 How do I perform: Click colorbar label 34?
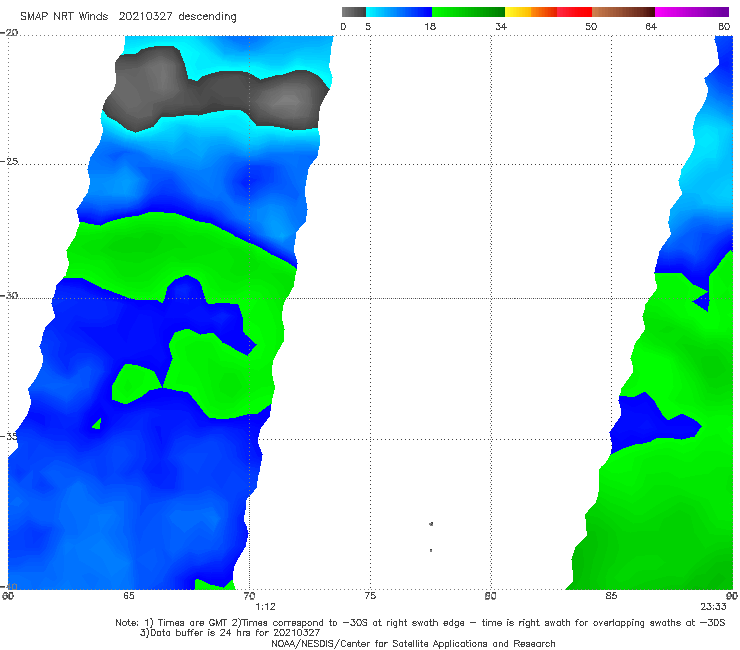click(501, 27)
